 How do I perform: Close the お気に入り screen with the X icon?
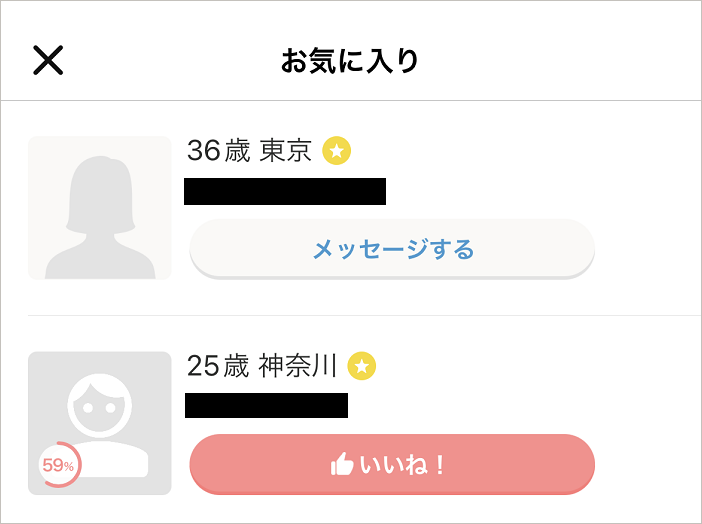[x=48, y=60]
